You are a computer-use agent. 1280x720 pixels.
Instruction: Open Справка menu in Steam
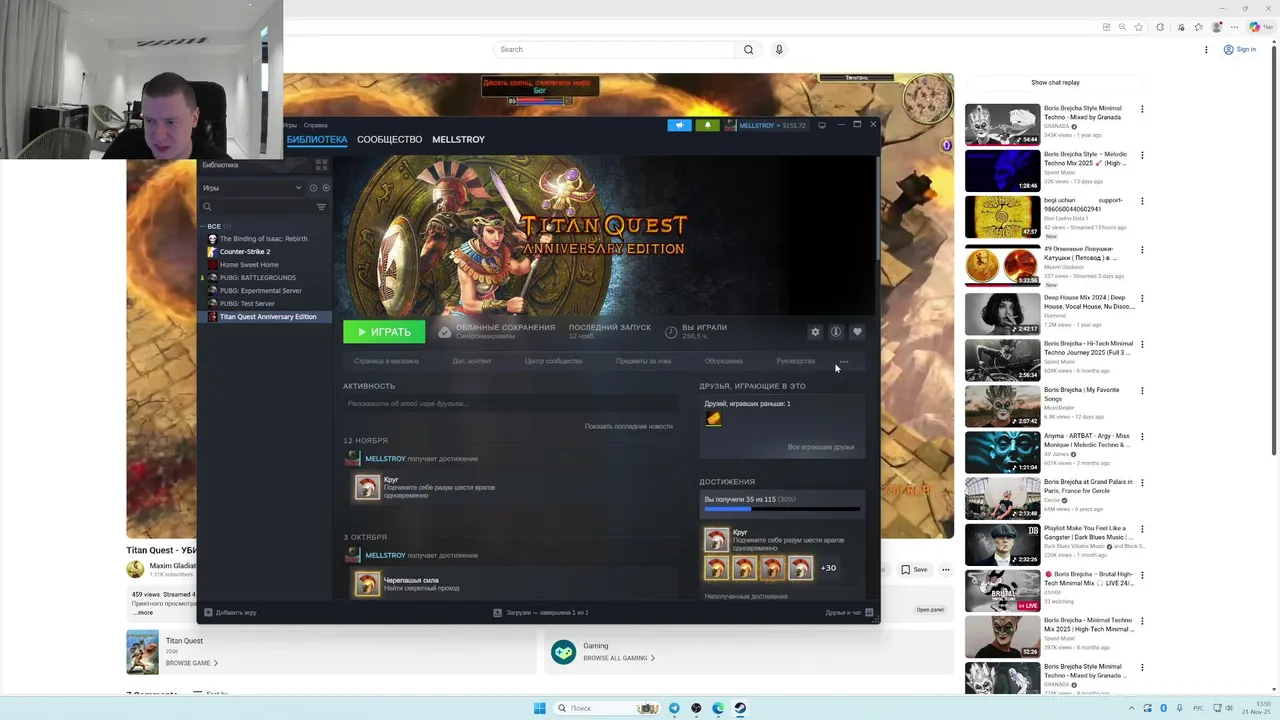tap(315, 125)
